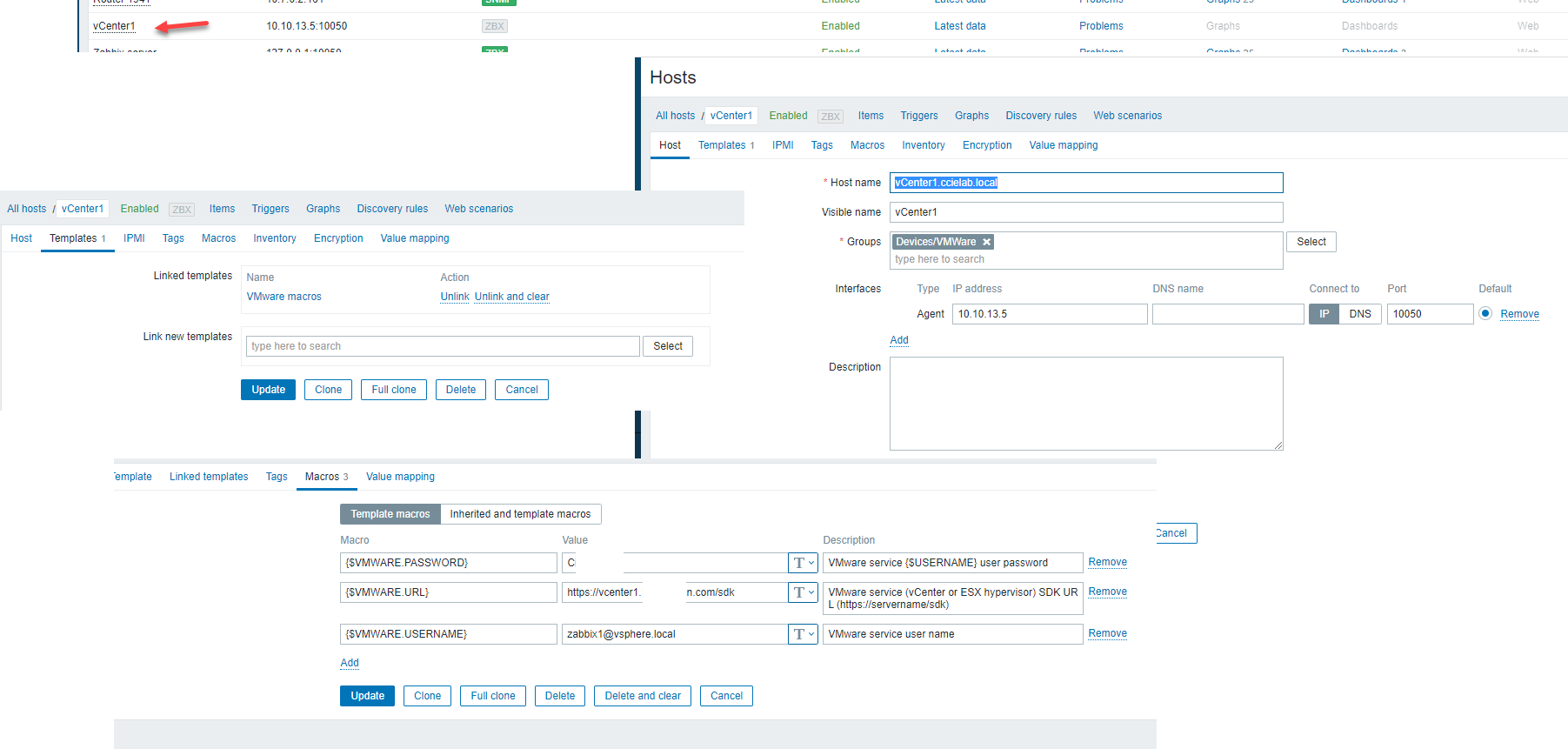Show Template macros view
Viewport: 1568px width, 749px height.
click(390, 514)
